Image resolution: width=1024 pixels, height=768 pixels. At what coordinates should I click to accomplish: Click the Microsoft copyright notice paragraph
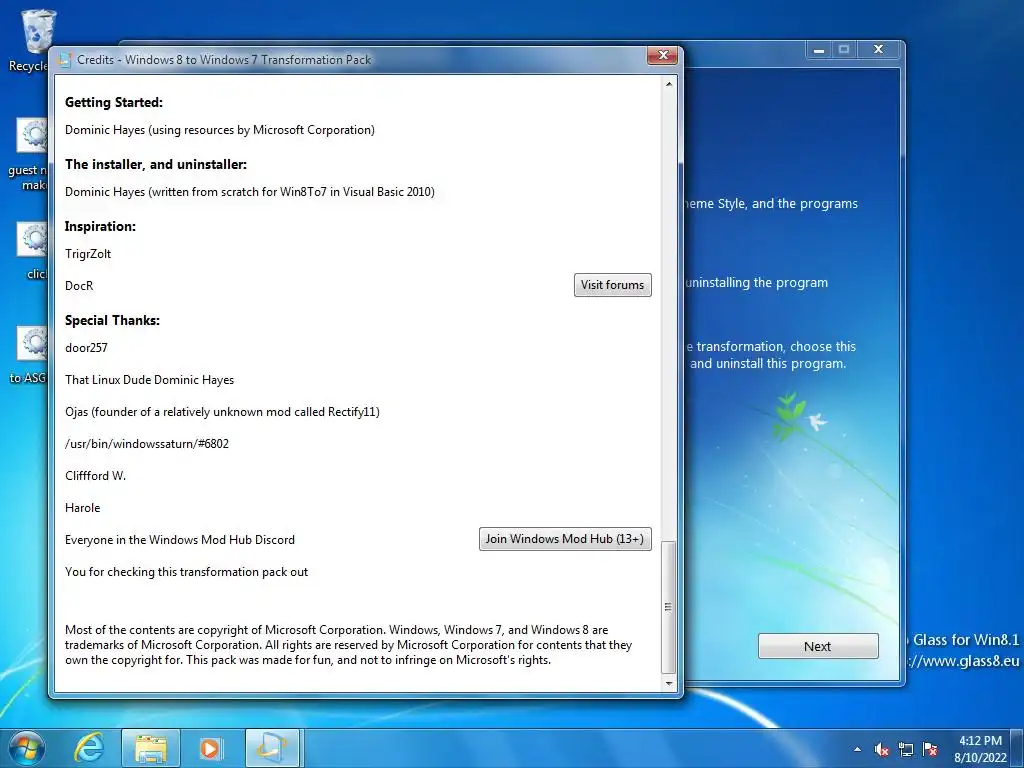click(x=348, y=645)
